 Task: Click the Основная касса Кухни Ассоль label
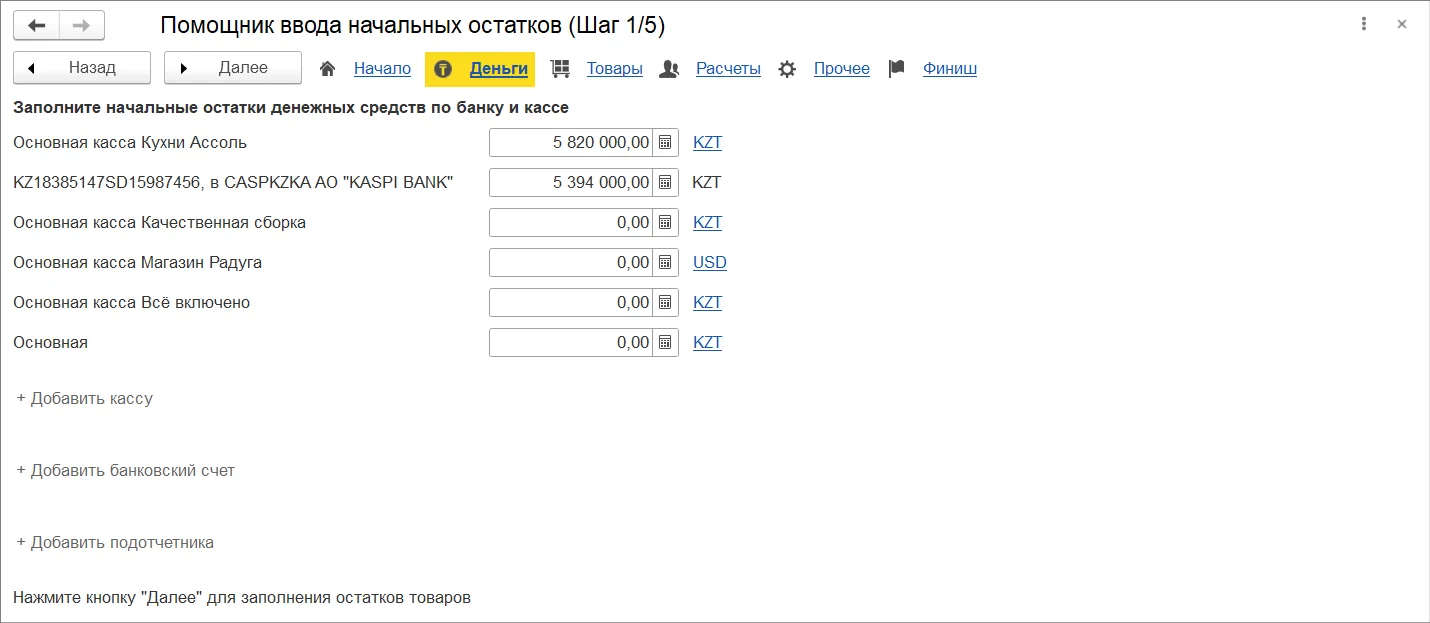pos(130,143)
